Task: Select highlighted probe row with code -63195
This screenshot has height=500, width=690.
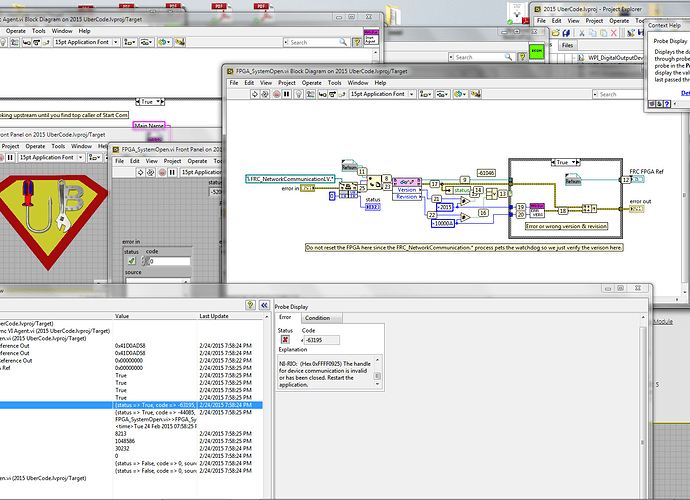Action: [x=131, y=405]
